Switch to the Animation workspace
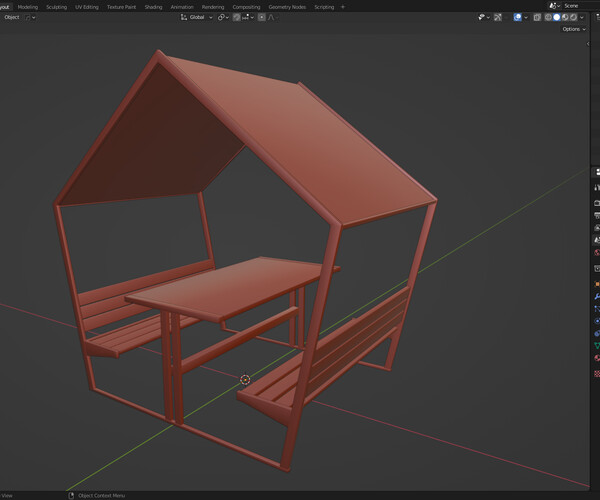 coord(182,7)
